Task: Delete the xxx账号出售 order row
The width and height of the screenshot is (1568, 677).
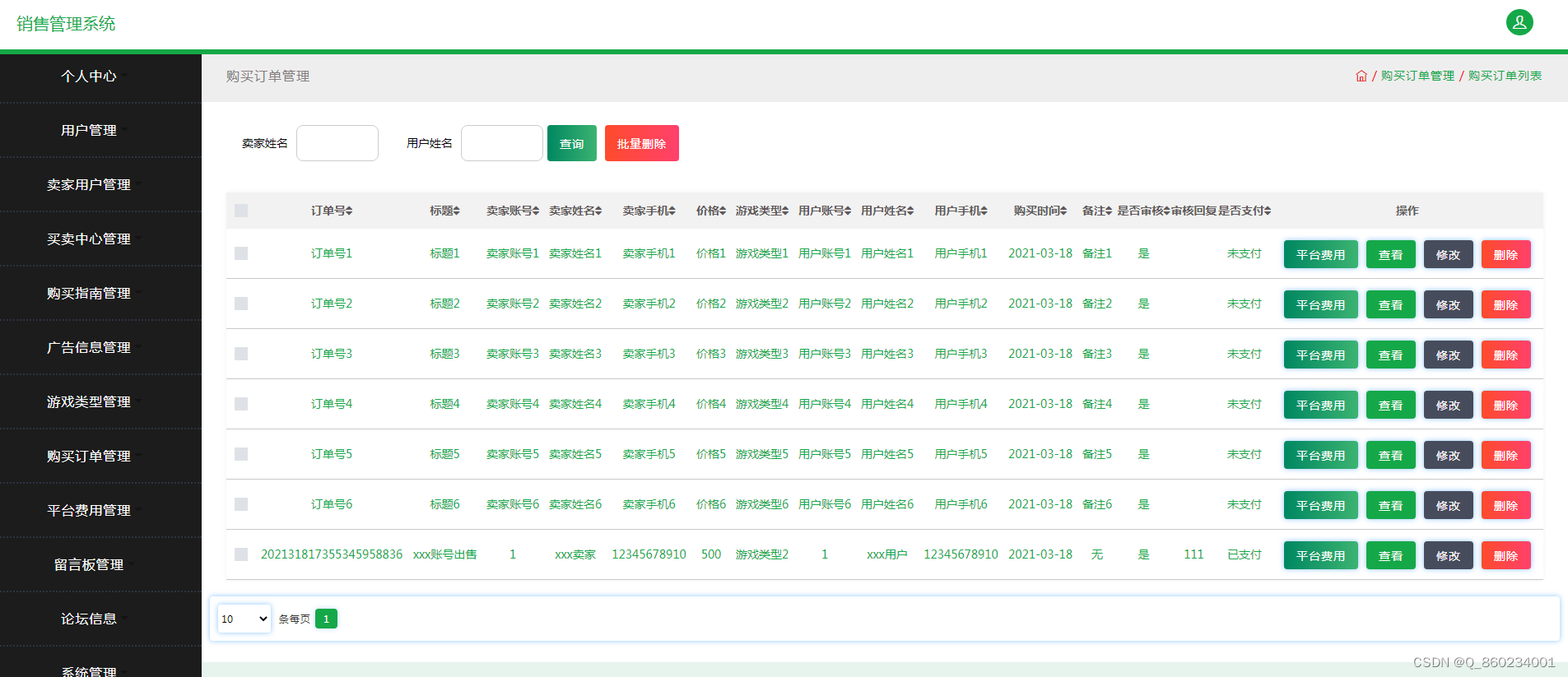Action: coord(1506,555)
